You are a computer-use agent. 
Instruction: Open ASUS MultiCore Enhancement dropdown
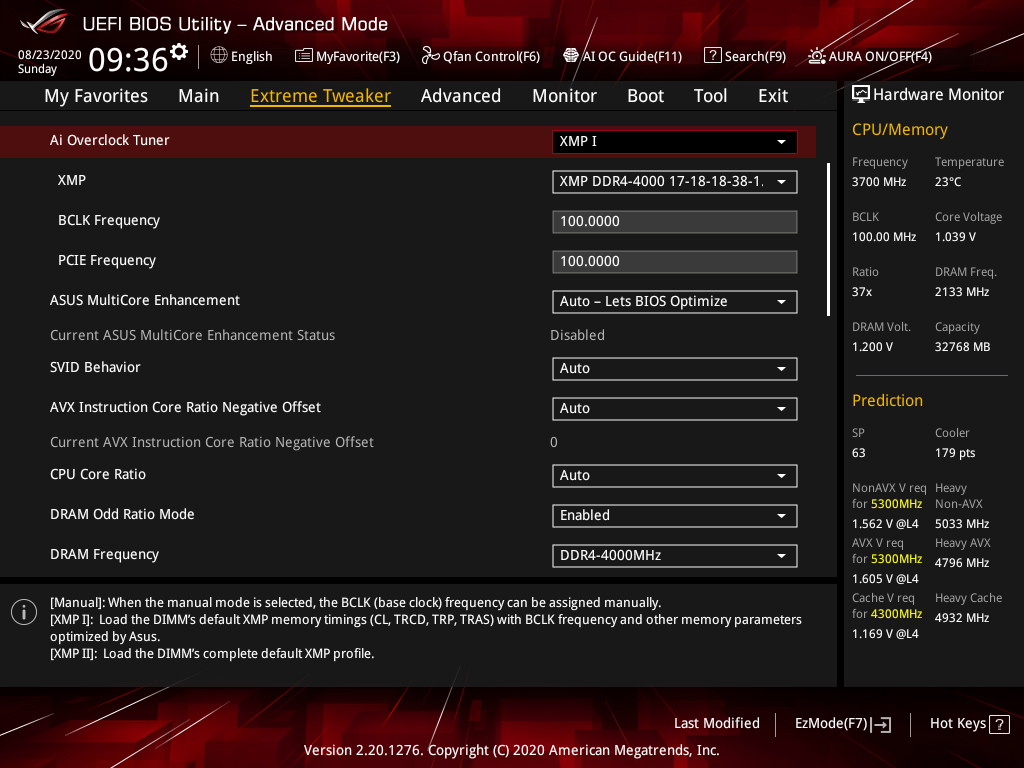675,302
